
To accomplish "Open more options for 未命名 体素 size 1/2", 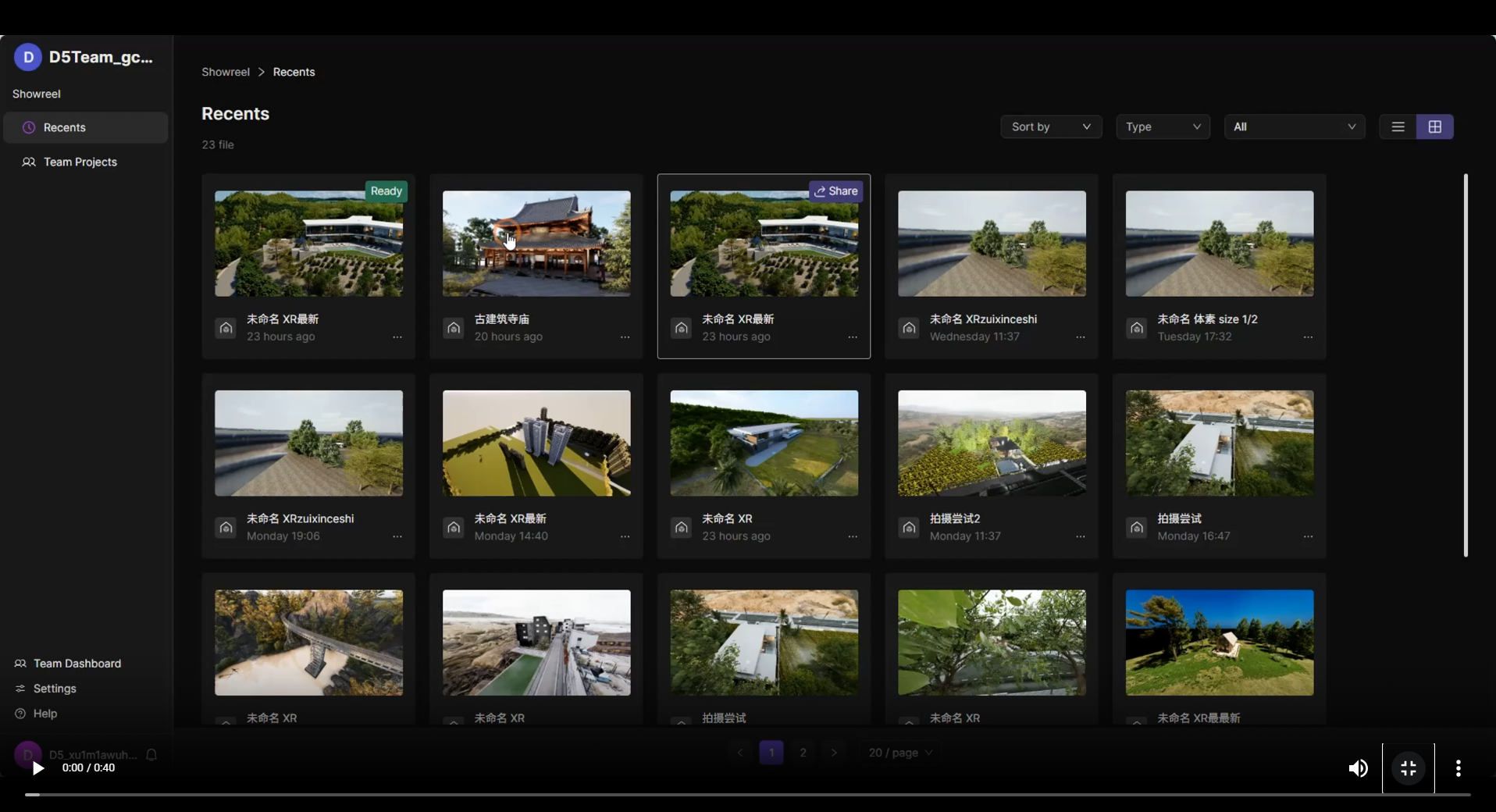I will coord(1308,337).
